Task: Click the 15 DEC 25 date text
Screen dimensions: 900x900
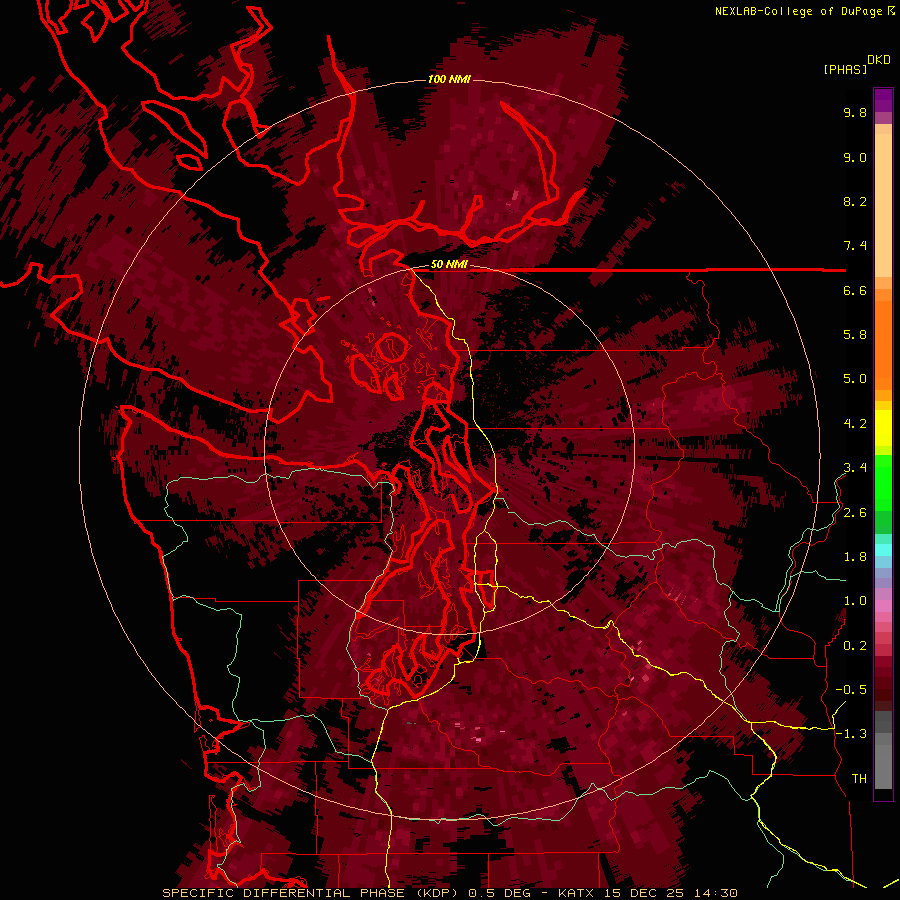Action: tap(646, 893)
